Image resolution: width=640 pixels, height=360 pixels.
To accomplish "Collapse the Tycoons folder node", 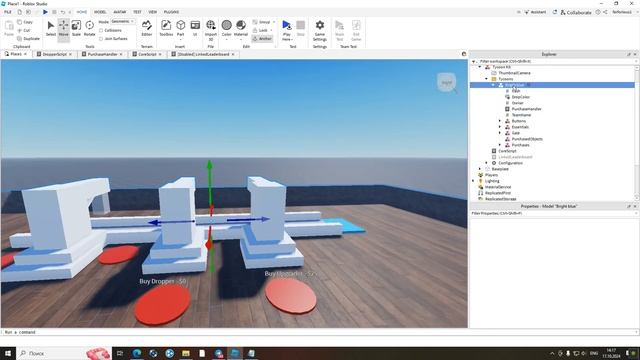I will pos(487,79).
